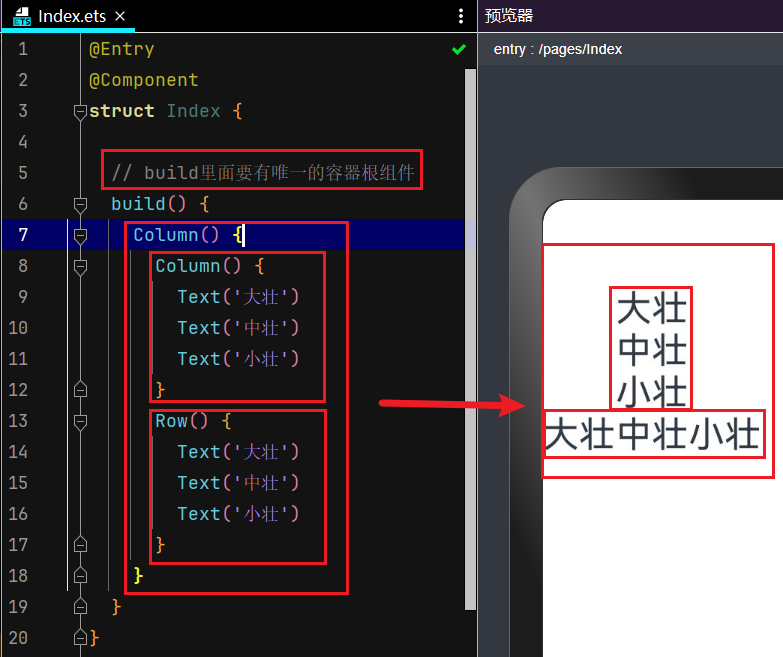Click the entry : /pages/Index path label

pyautogui.click(x=557, y=49)
